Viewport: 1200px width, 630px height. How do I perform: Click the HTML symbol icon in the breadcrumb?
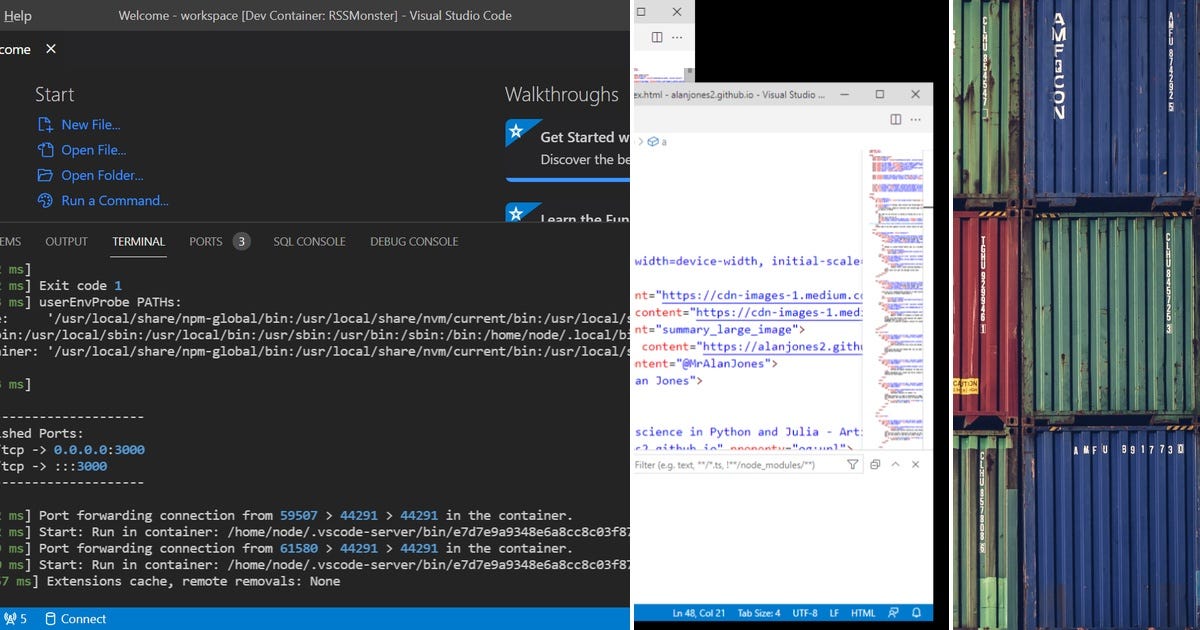(x=653, y=141)
